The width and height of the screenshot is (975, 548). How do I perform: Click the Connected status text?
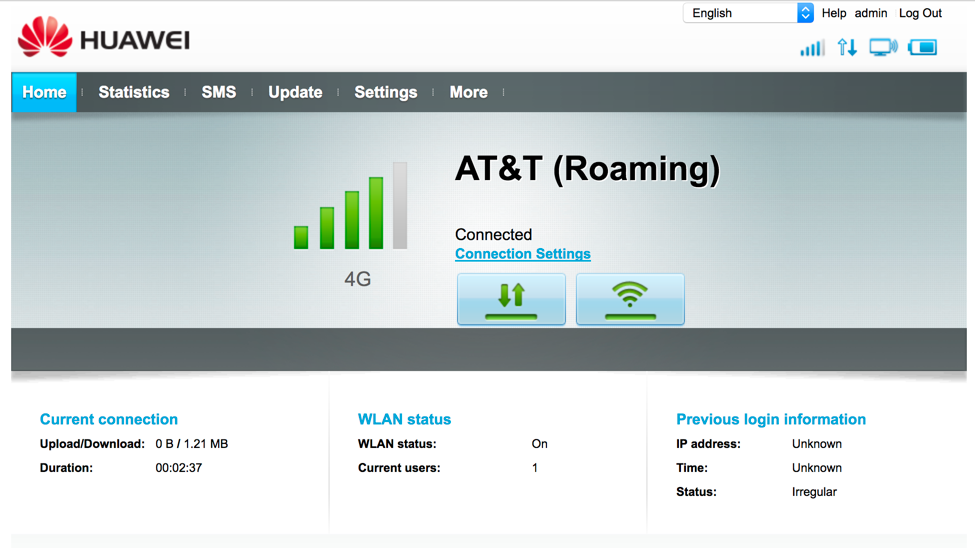(x=494, y=235)
